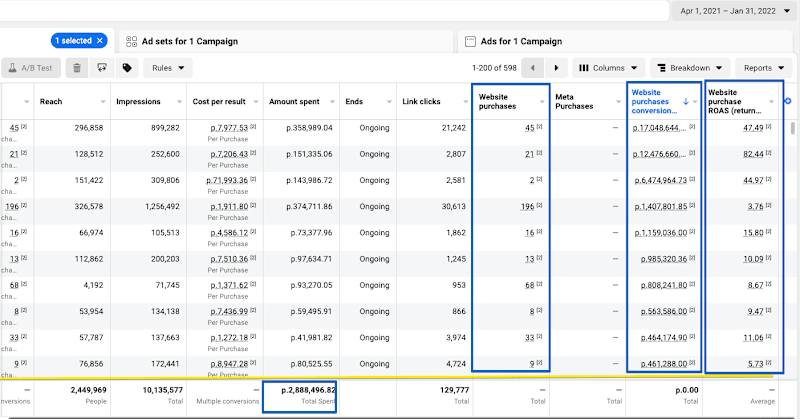
Task: Clear the 1 selected filter chip
Action: click(100, 41)
